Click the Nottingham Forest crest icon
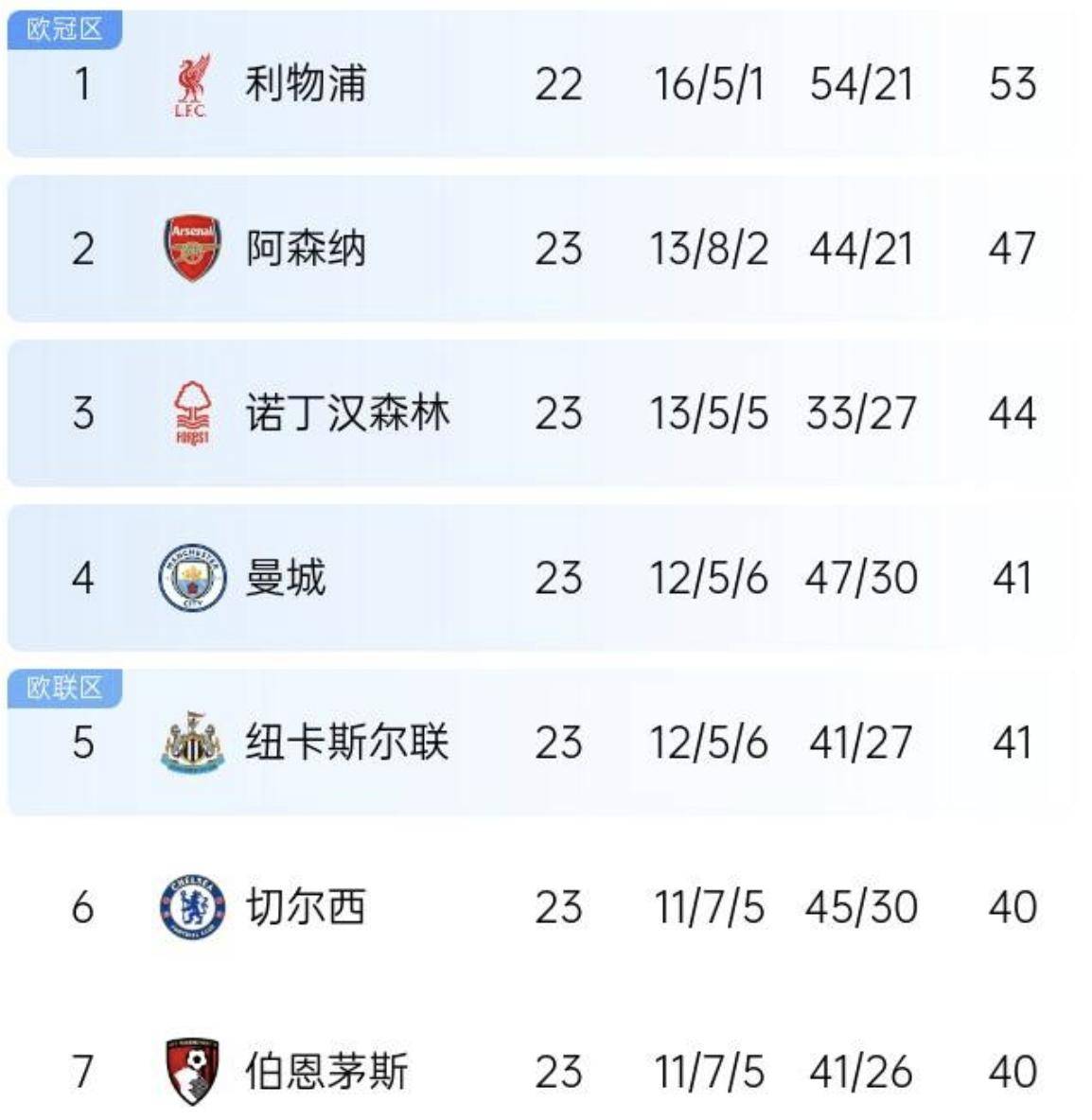 (x=192, y=413)
